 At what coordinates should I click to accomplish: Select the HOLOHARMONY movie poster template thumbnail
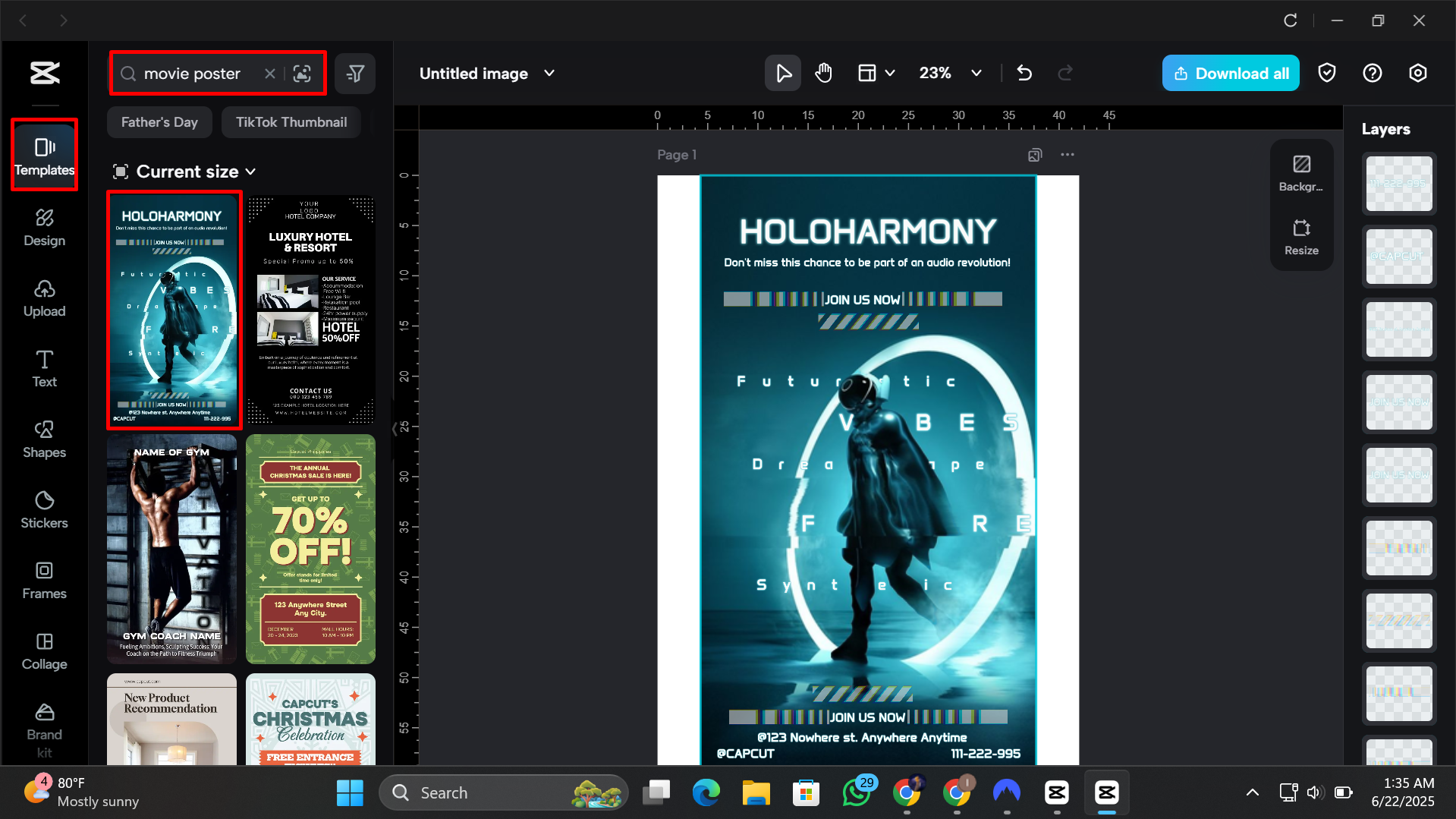173,310
